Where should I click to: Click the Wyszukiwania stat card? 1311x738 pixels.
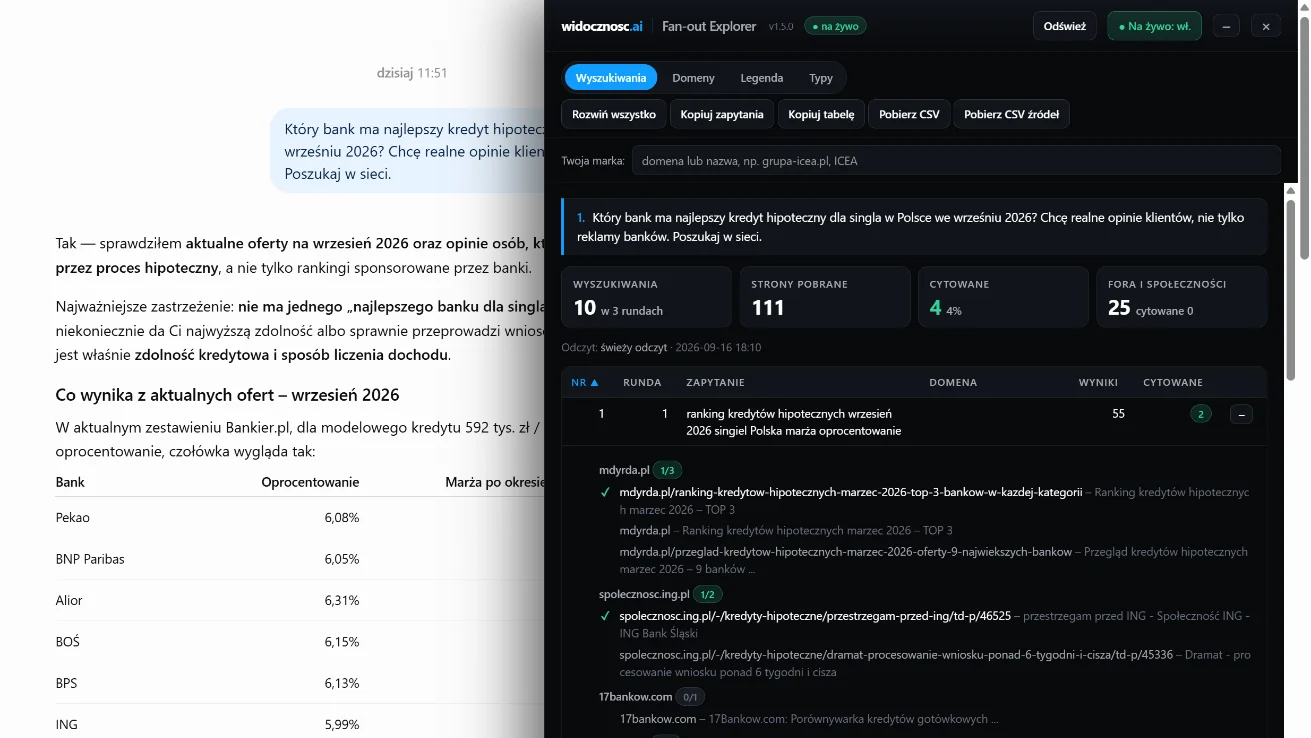coord(646,297)
